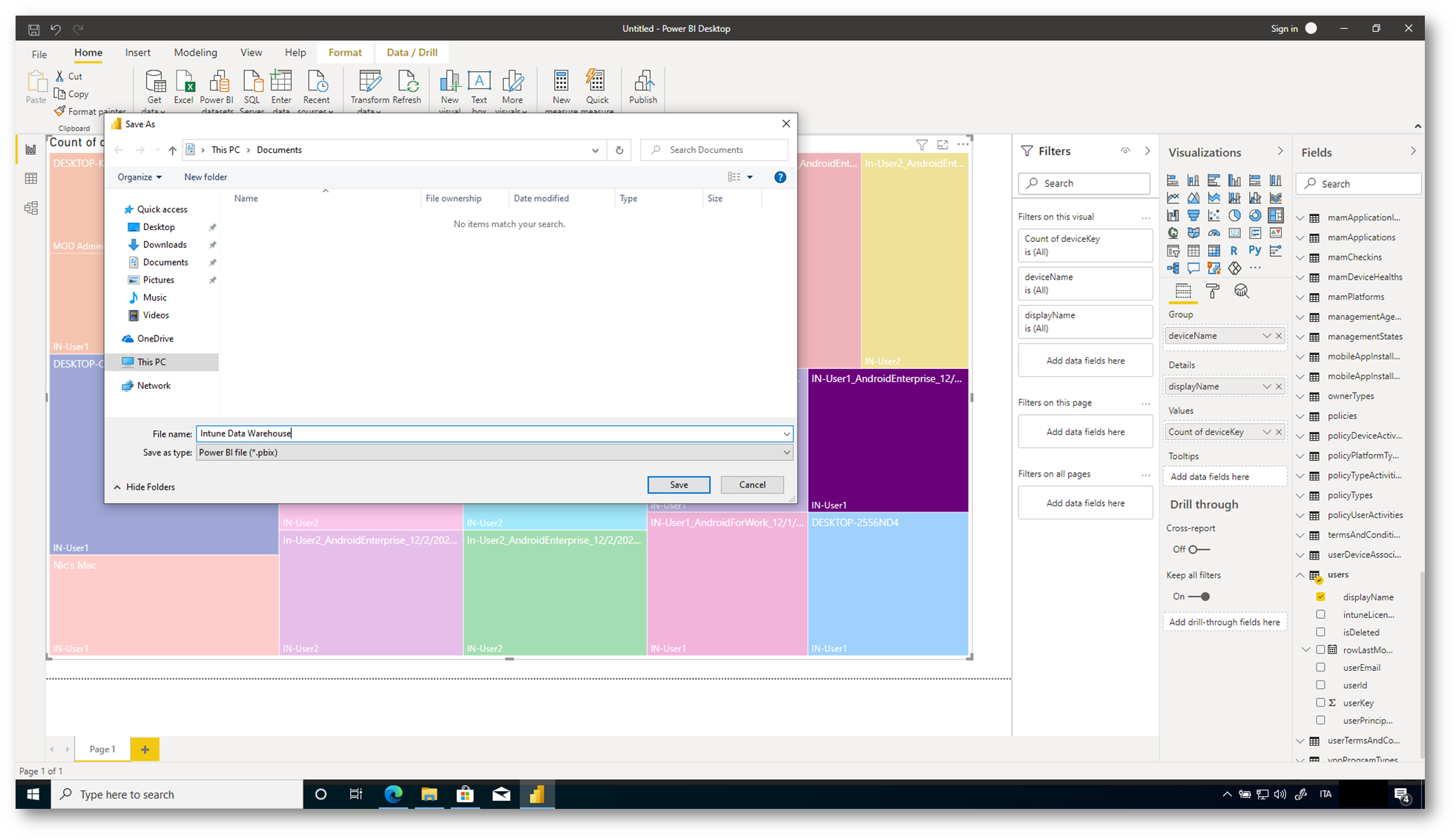
Task: Click the Cancel button in Save As
Action: tap(752, 485)
